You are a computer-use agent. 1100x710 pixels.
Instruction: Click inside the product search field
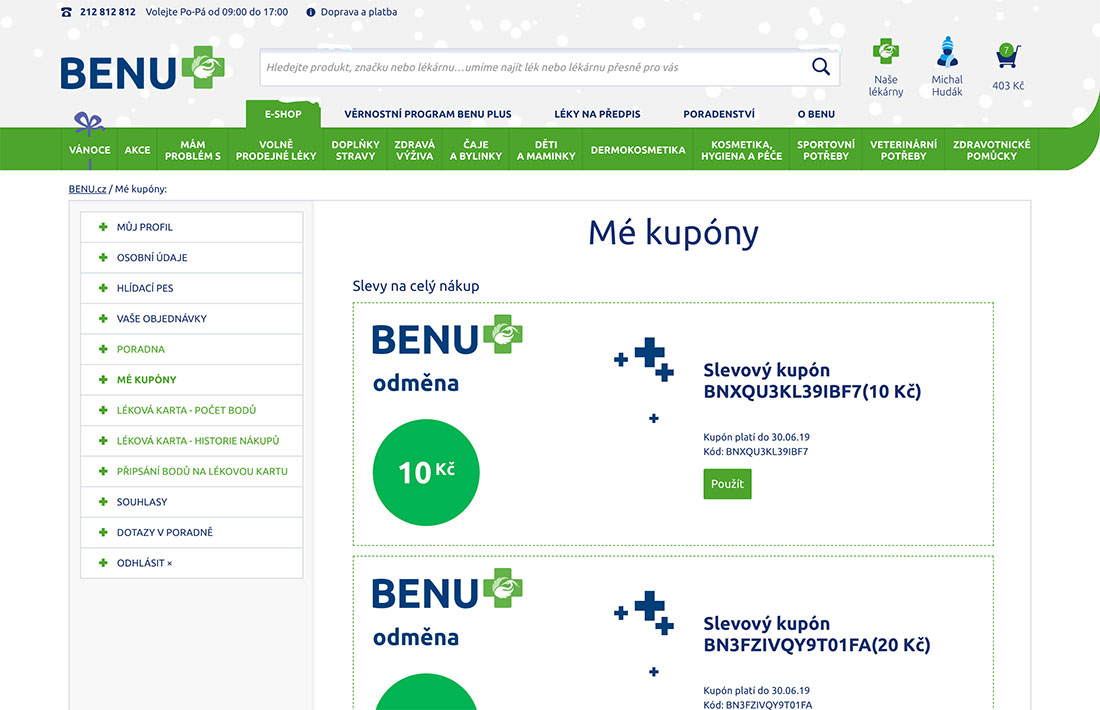[533, 67]
